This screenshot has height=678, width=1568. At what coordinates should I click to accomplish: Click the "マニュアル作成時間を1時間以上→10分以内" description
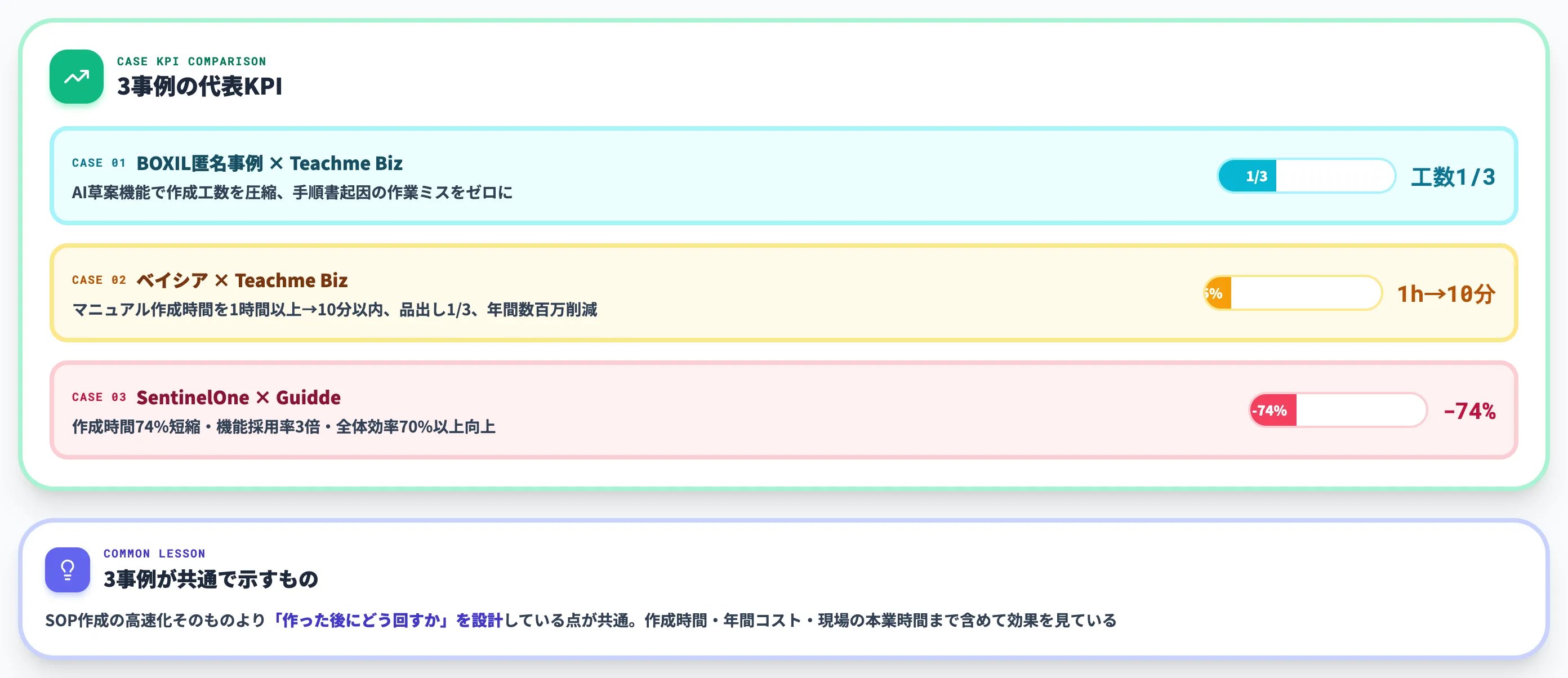click(334, 310)
